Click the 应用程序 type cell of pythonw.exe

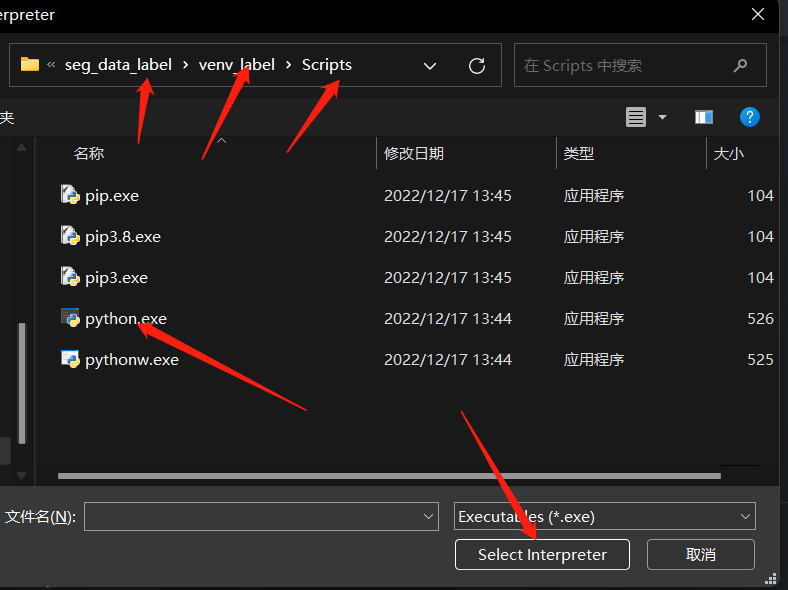[x=594, y=360]
